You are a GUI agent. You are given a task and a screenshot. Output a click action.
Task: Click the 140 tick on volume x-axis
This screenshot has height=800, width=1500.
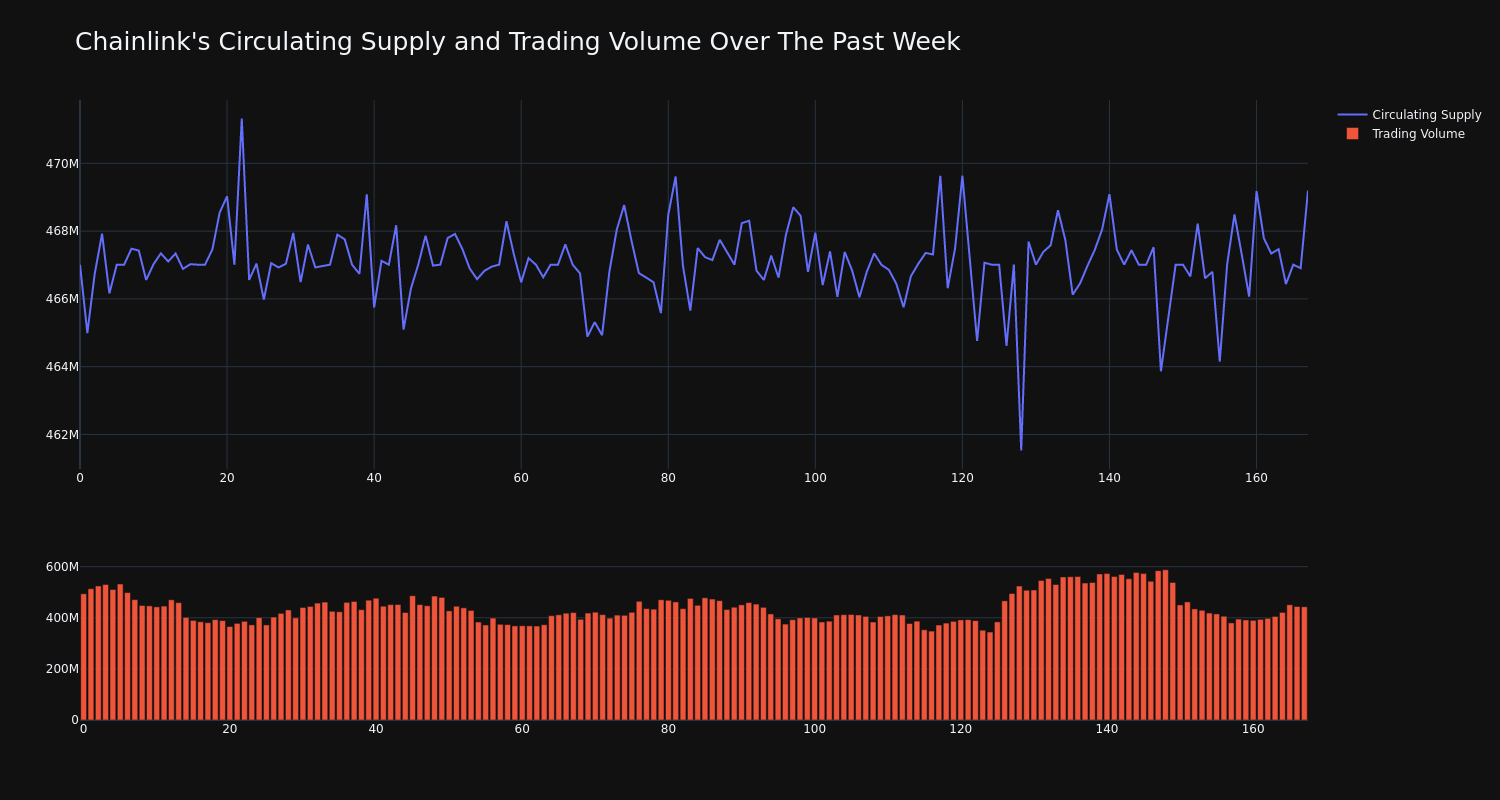click(1107, 729)
